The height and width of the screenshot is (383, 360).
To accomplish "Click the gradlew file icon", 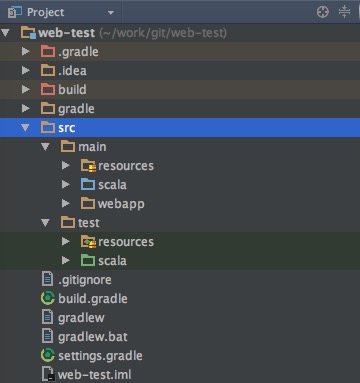I will point(47,317).
